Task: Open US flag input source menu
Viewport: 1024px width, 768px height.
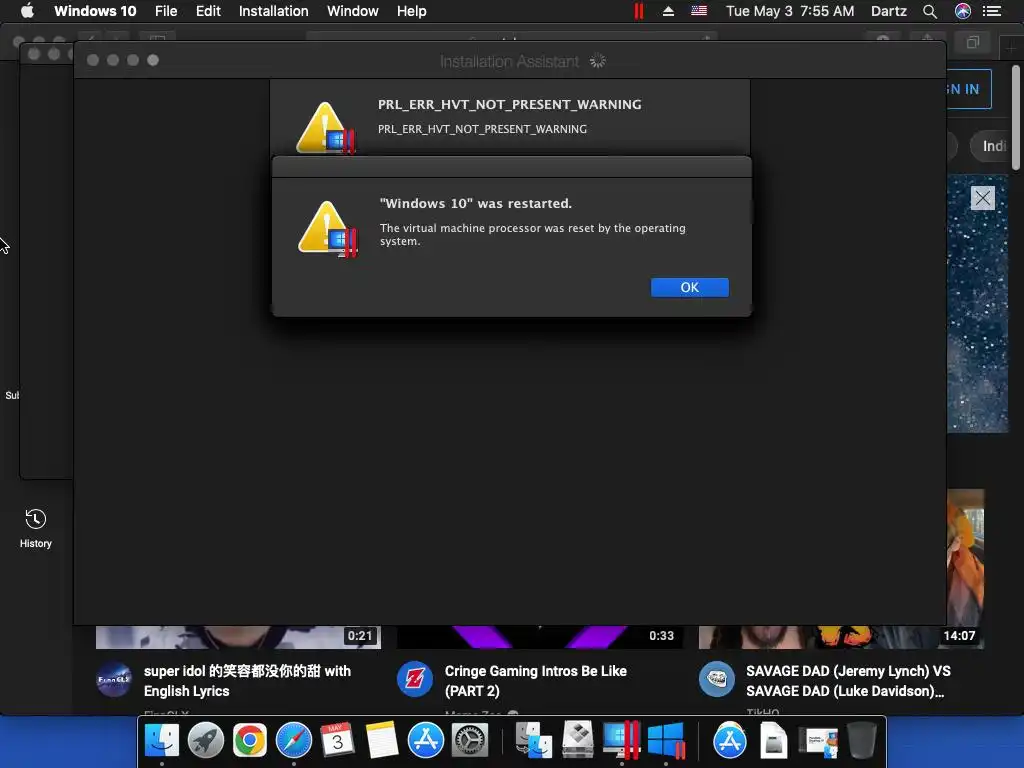Action: pos(699,11)
